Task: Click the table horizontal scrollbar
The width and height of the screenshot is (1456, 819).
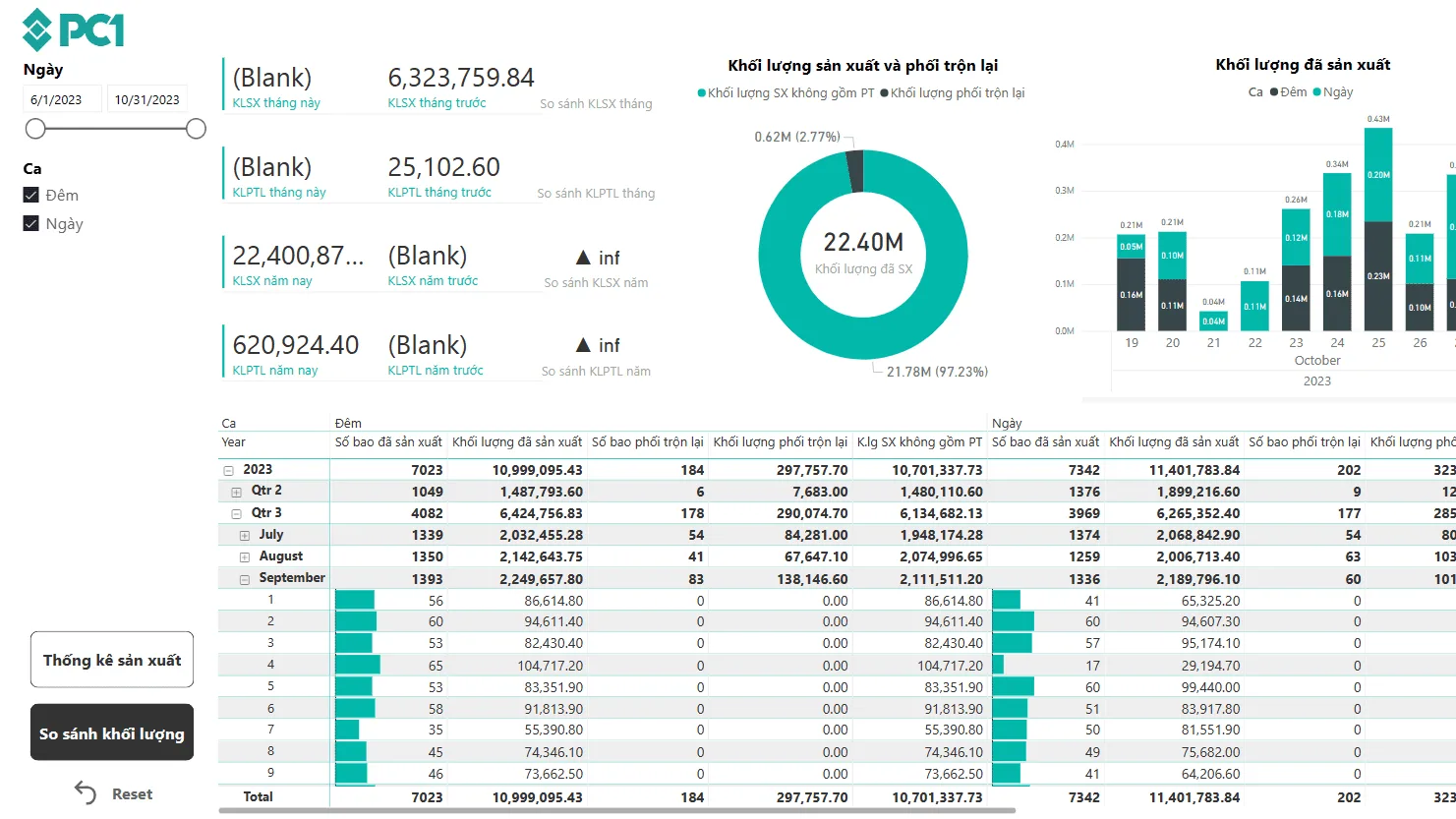Action: (x=616, y=811)
